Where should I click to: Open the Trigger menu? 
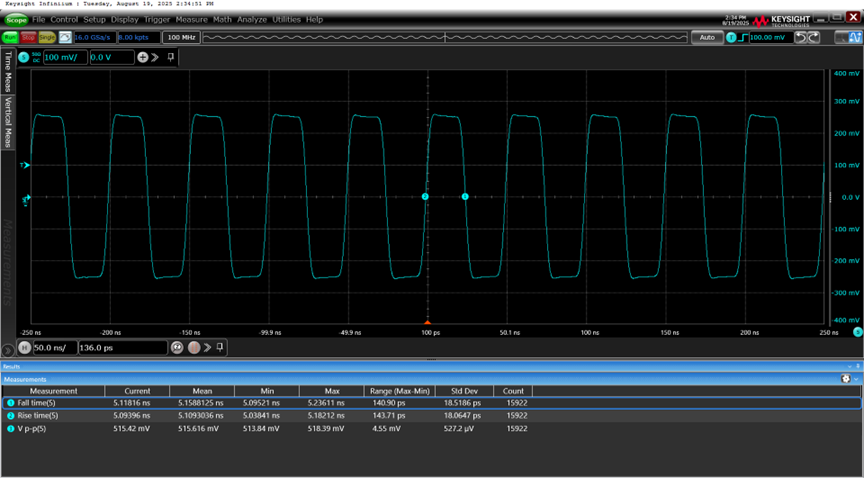157,19
